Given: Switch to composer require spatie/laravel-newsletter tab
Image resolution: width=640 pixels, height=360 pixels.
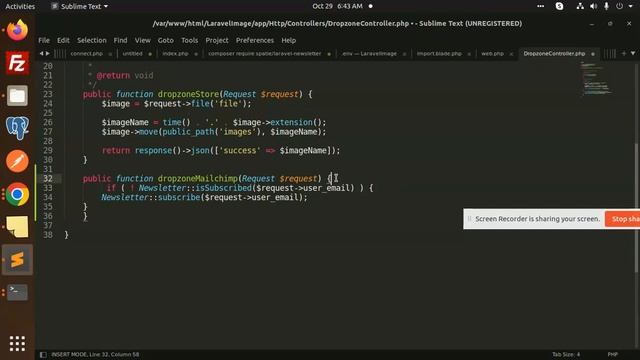Looking at the screenshot, I should [x=264, y=53].
